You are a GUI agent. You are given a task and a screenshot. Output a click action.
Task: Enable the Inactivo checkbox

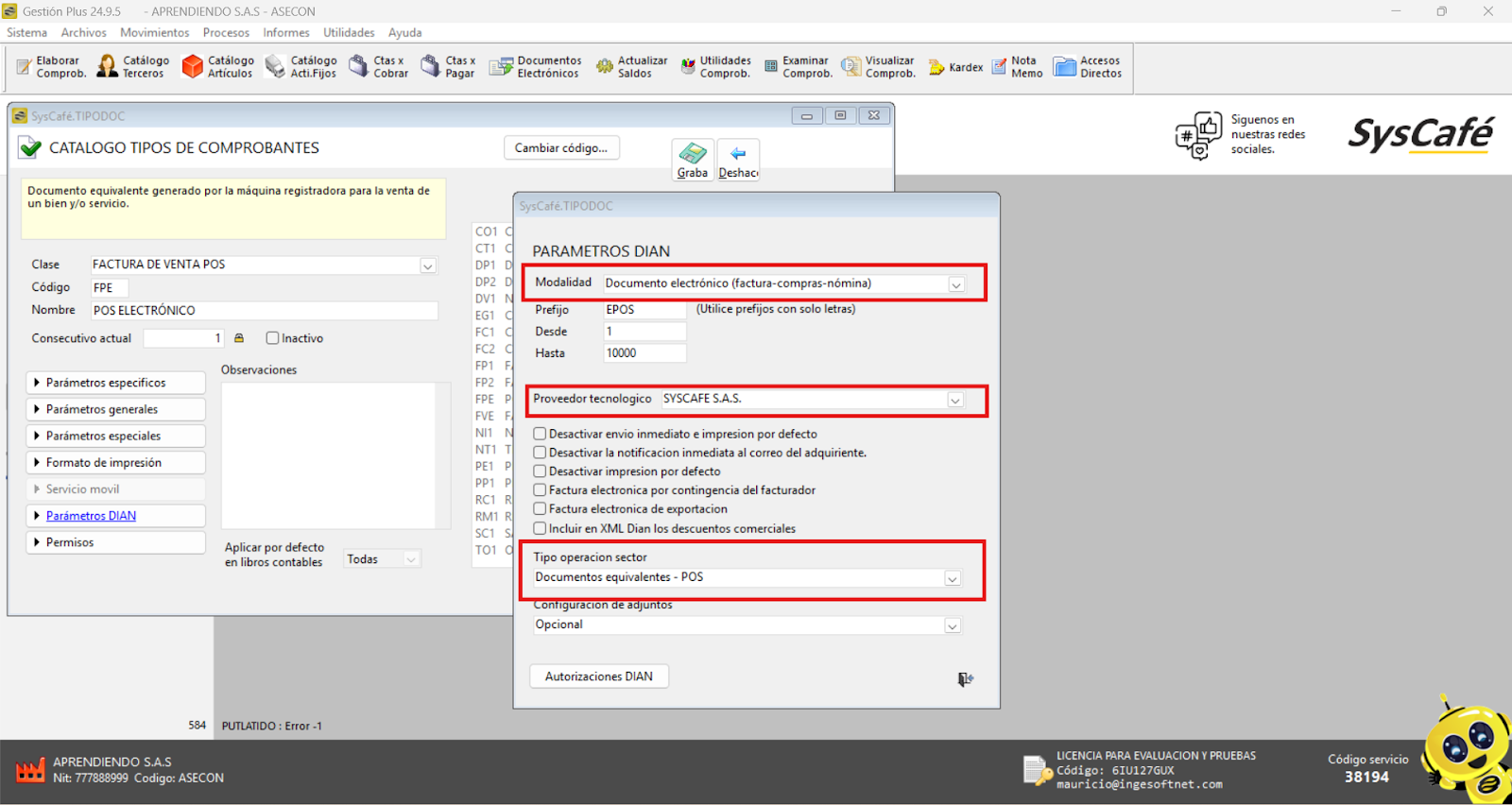273,338
